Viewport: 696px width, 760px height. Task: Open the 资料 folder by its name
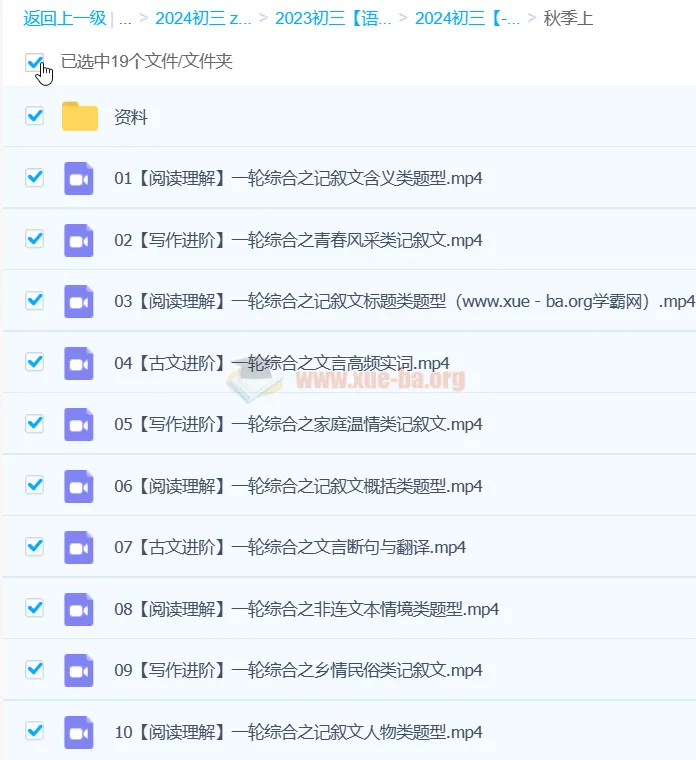point(131,117)
